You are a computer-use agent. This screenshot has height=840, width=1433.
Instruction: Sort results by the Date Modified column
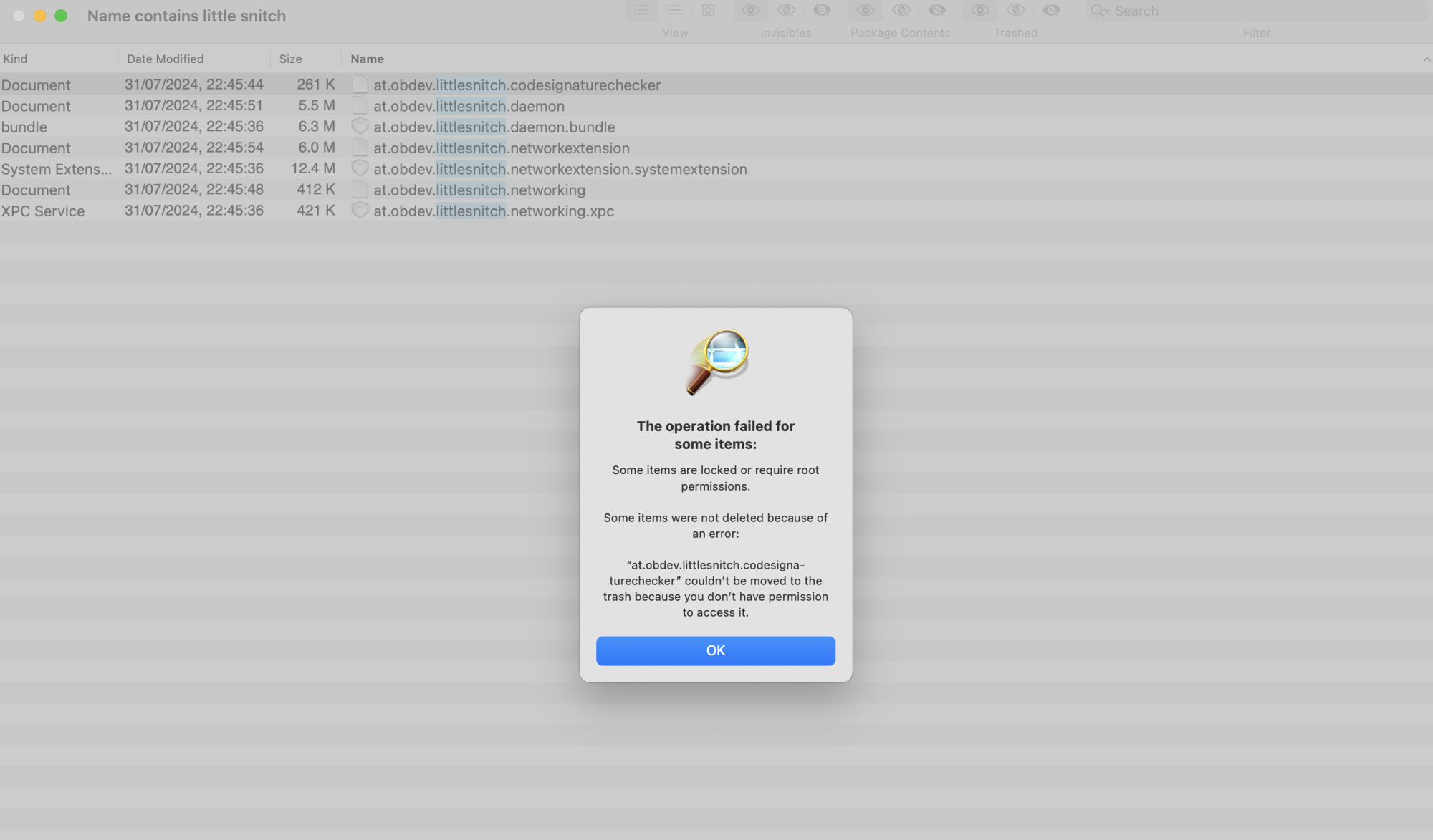click(x=194, y=59)
